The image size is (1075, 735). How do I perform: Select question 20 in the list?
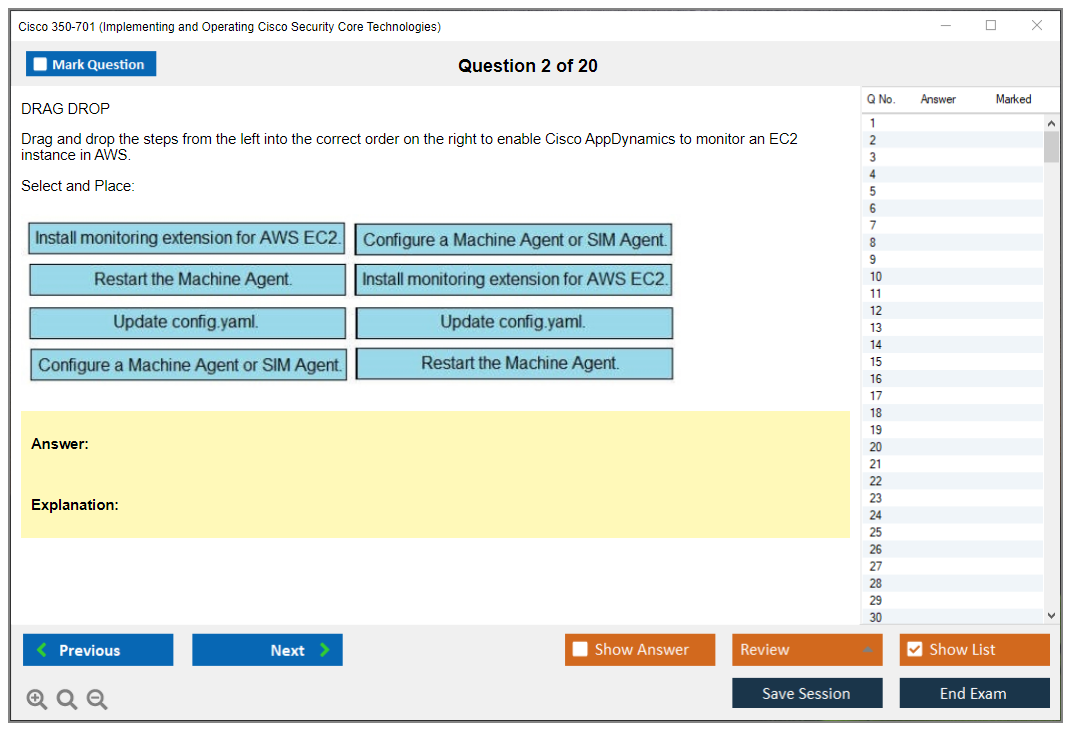876,447
